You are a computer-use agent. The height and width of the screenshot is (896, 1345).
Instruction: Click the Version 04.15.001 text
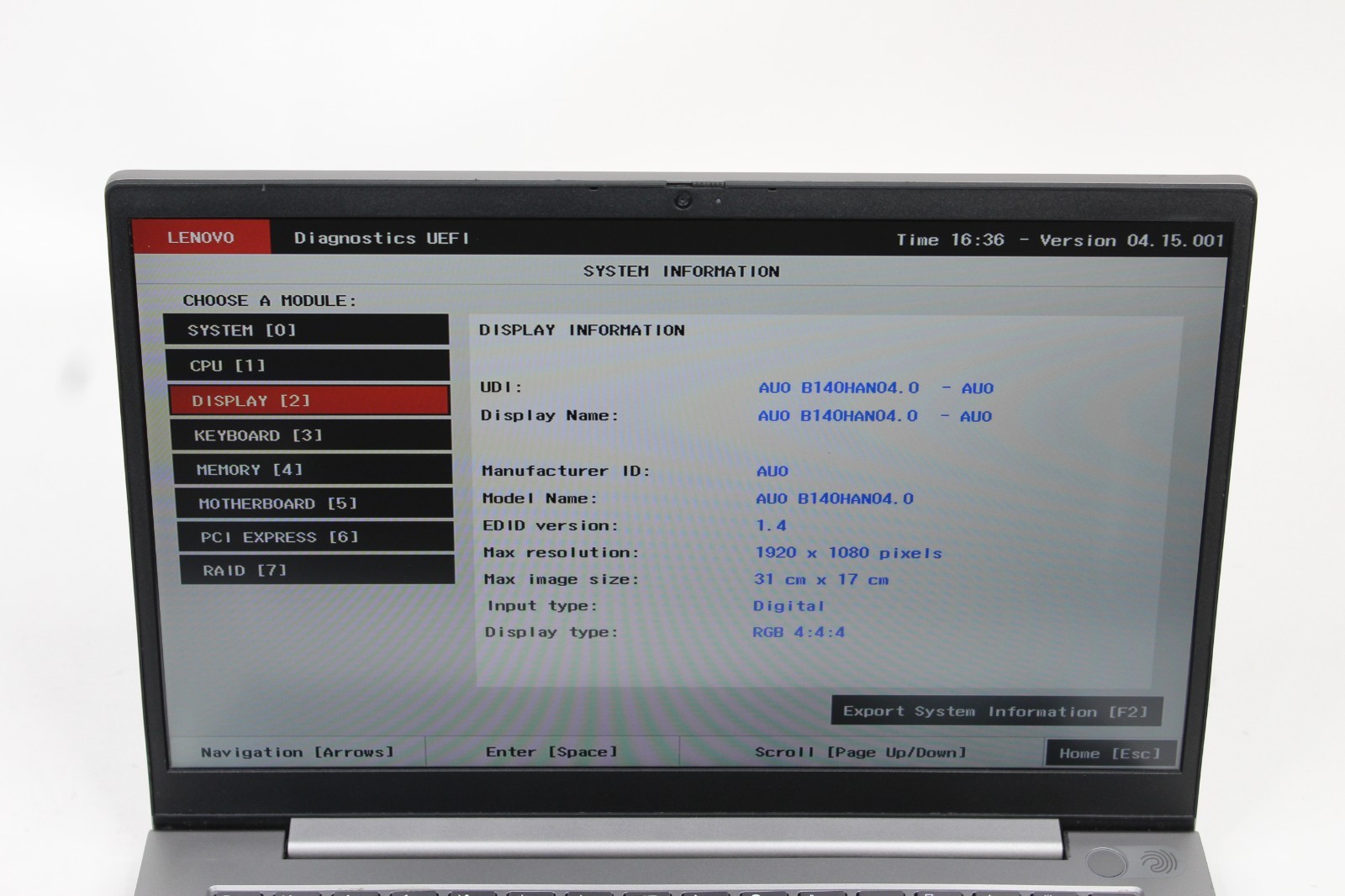click(x=1131, y=240)
